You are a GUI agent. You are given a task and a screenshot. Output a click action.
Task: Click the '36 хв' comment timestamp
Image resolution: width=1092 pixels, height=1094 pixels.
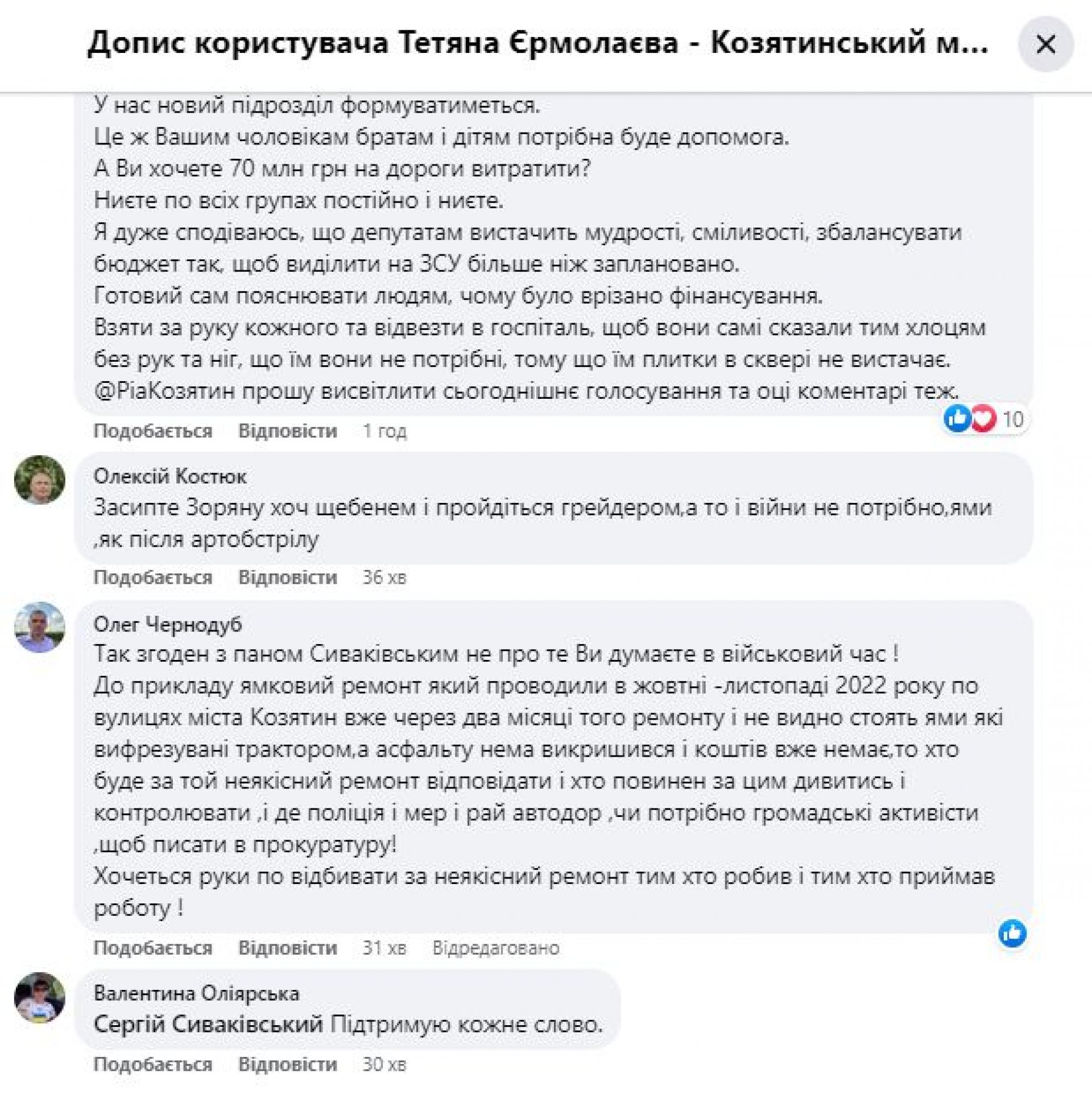384,577
